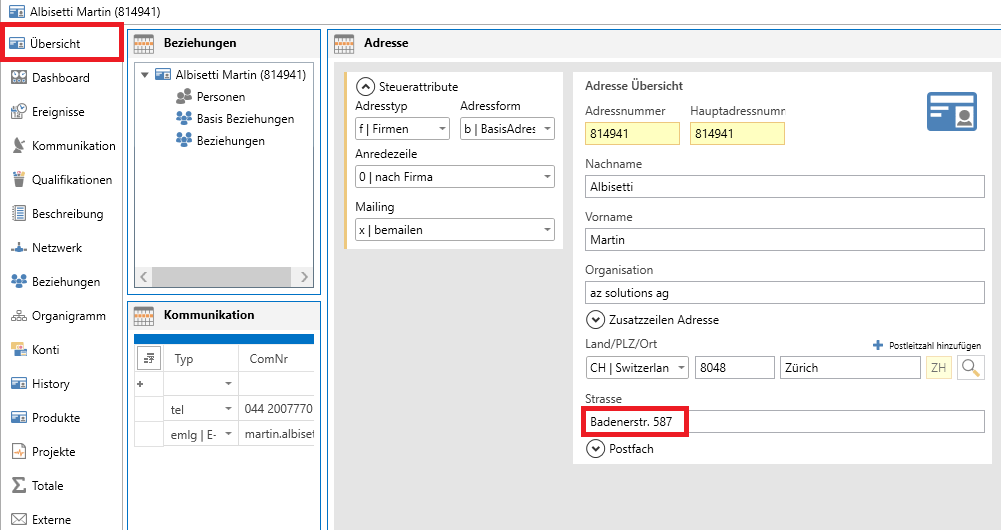The image size is (1001, 530).
Task: Open the Dashboard sidebar icon
Action: [x=19, y=78]
